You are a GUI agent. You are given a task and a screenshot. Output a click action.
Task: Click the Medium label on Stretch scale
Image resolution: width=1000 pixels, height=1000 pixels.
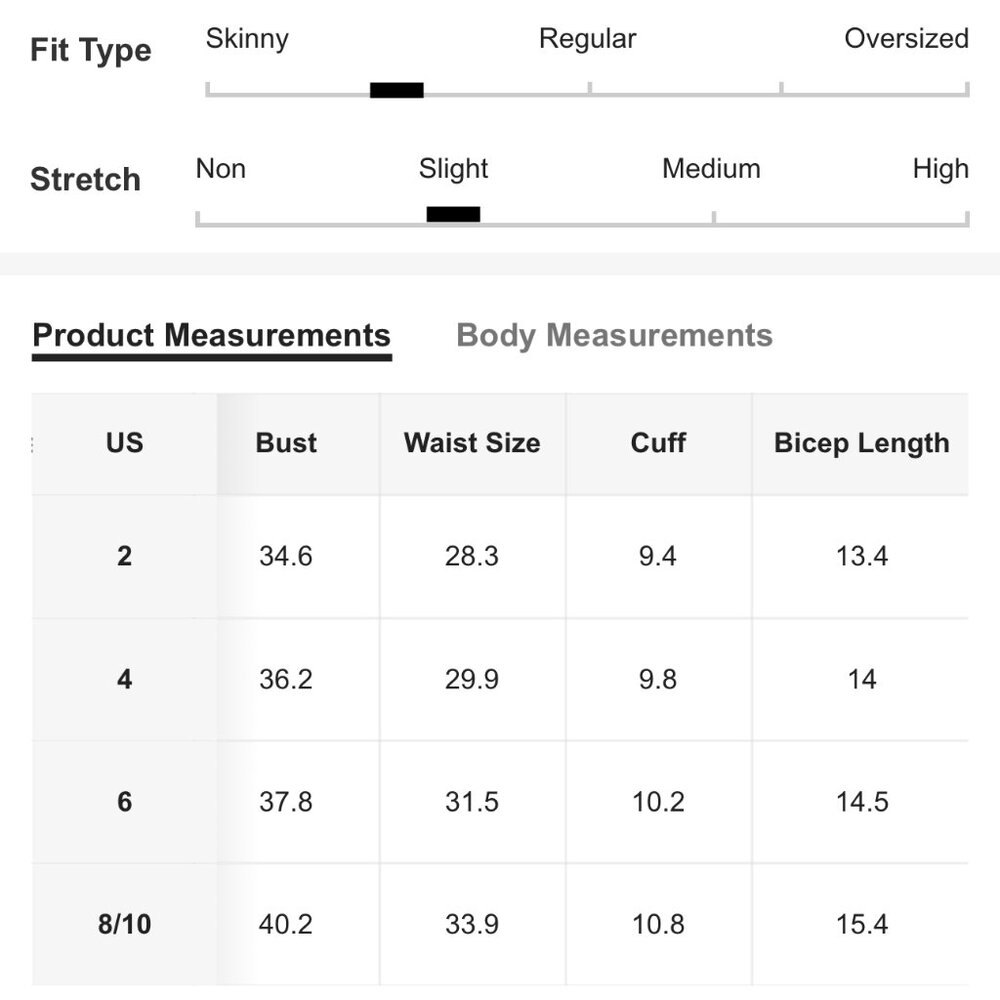[x=711, y=168]
